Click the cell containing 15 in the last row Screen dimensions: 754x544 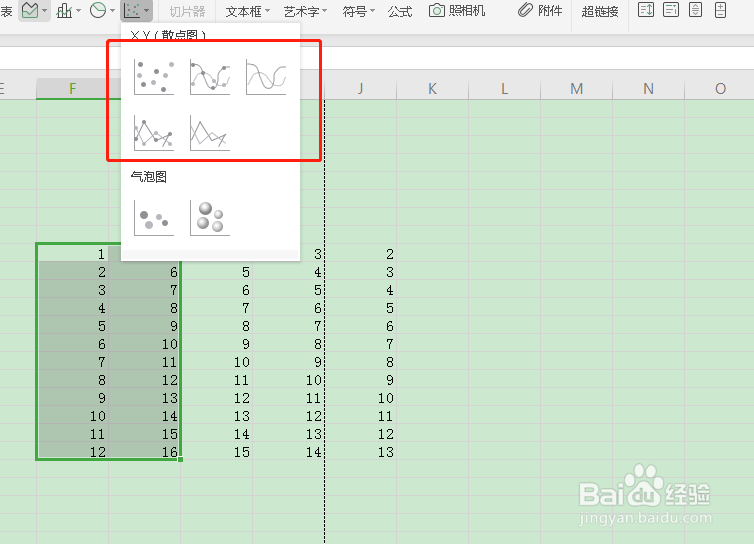[217, 452]
